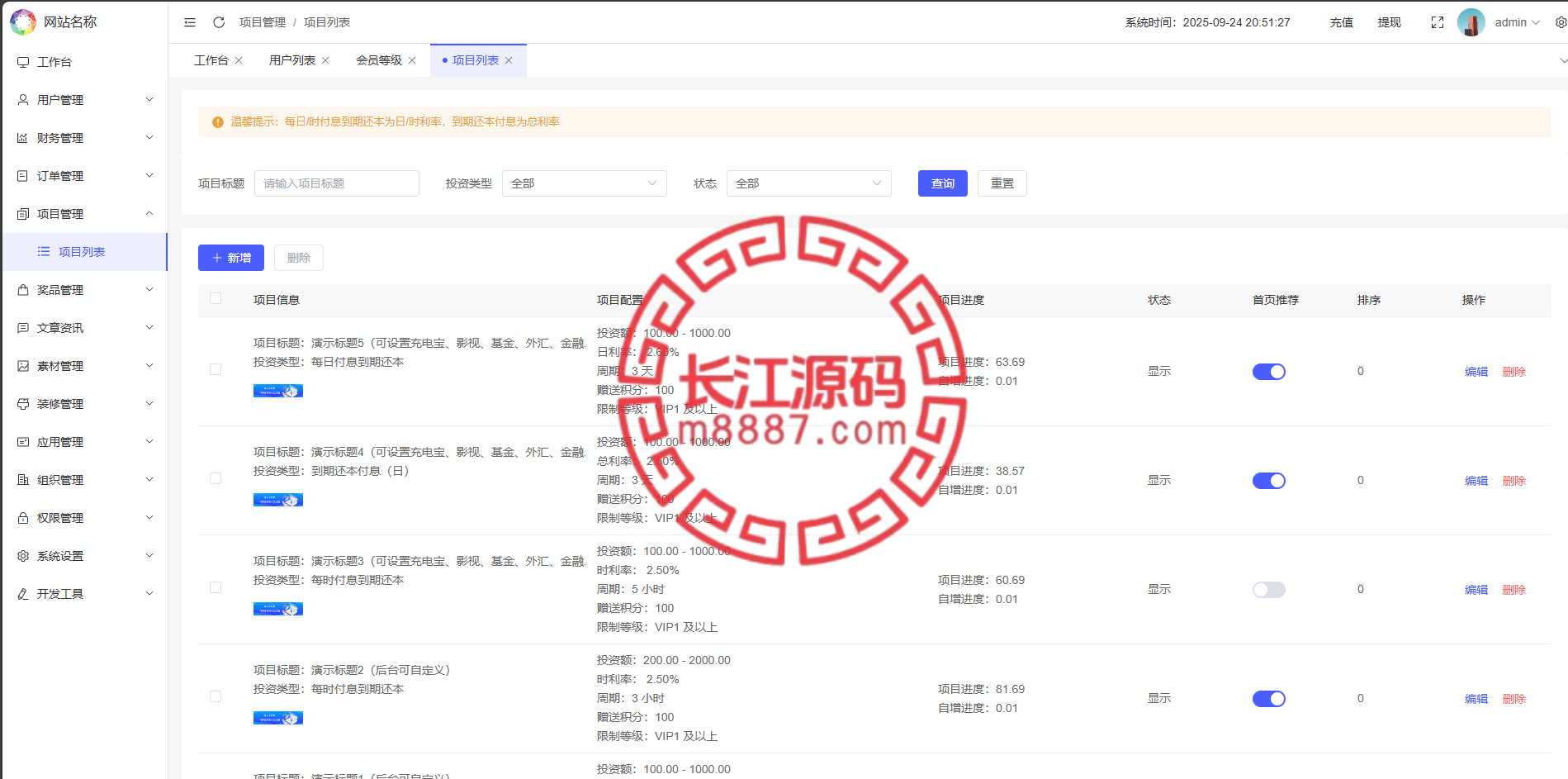Expand the 奖品管理 menu
This screenshot has width=1568, height=779.
click(85, 290)
